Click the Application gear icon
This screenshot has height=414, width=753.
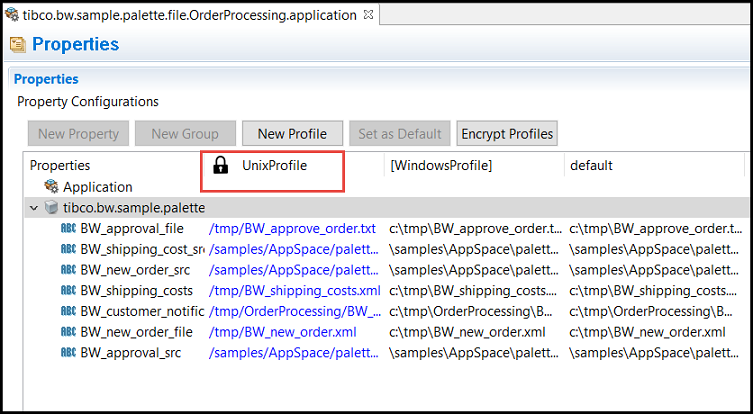click(x=51, y=187)
